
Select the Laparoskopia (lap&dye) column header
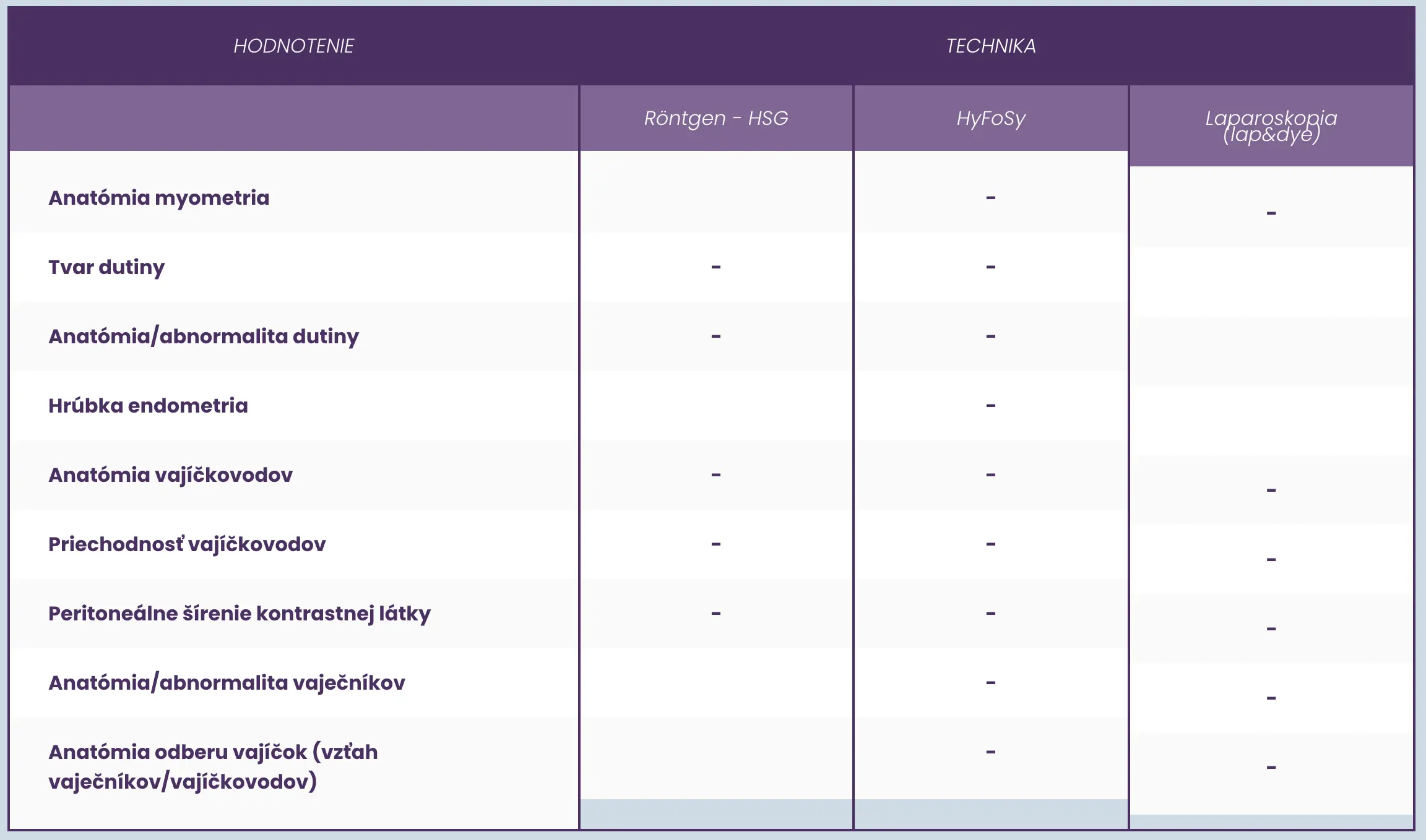tap(1271, 126)
